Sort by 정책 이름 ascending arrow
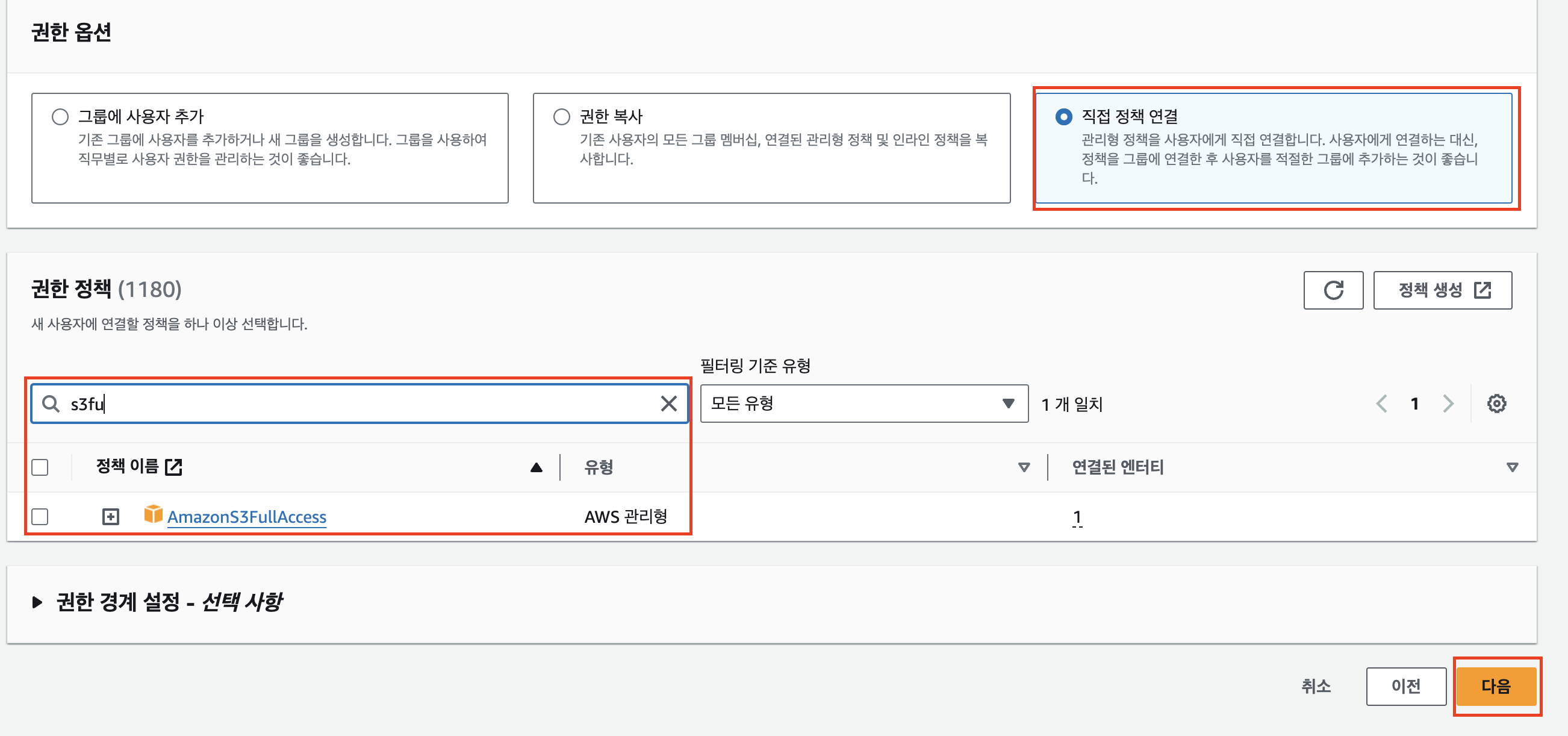The width and height of the screenshot is (1568, 736). coord(536,467)
